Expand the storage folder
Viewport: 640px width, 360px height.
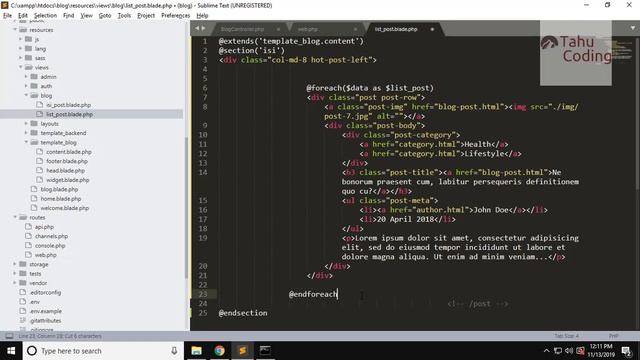15,264
